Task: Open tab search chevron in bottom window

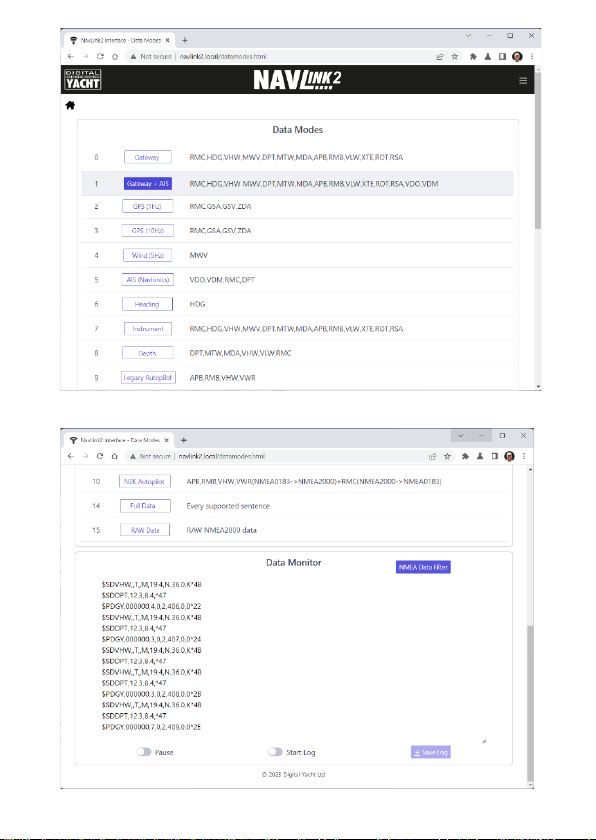Action: [x=461, y=436]
